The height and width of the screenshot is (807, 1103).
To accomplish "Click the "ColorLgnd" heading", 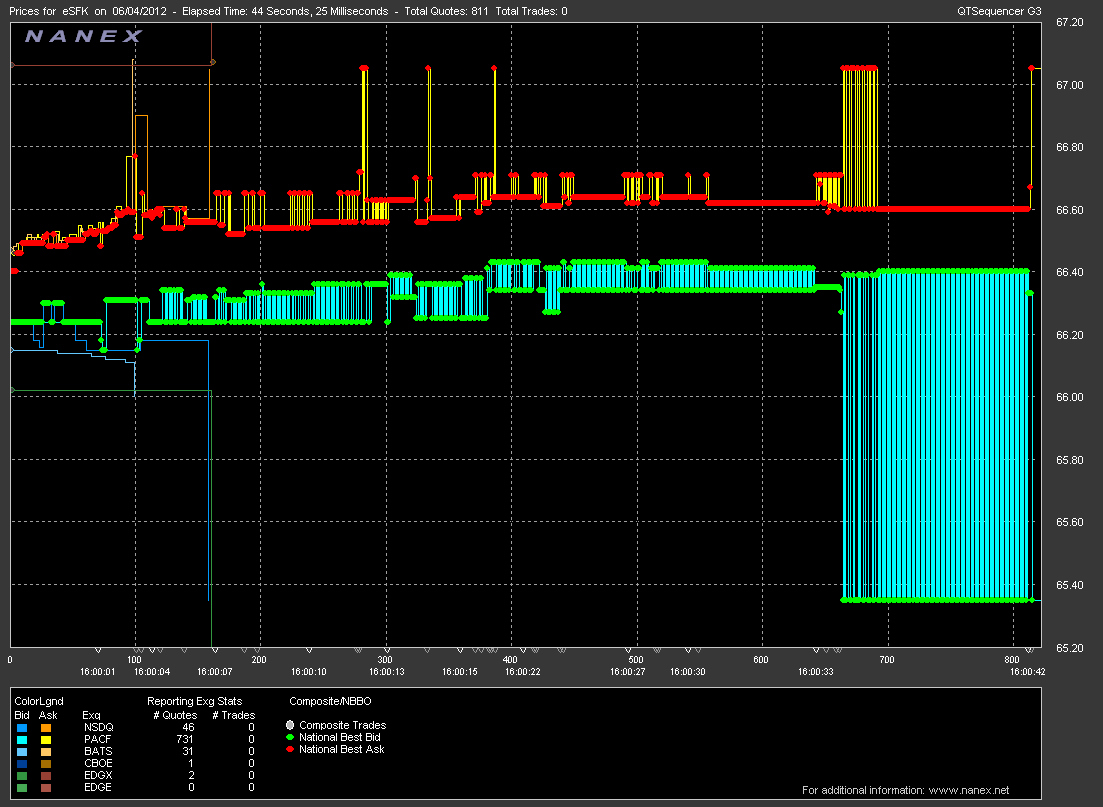I will click(39, 701).
